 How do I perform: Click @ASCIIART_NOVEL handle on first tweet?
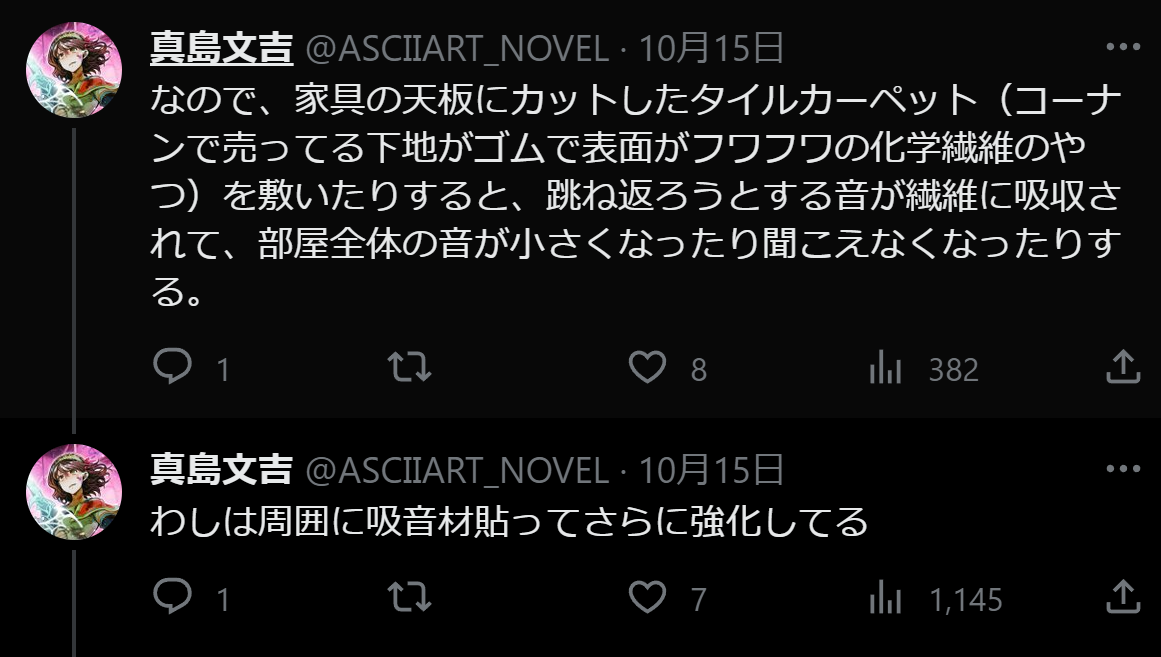456,48
